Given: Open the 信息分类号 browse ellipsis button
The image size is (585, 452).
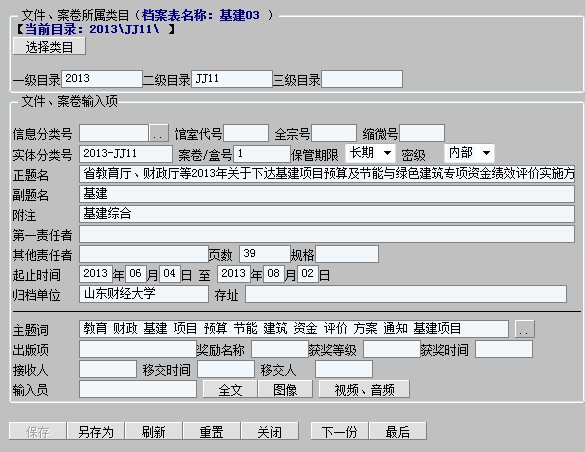Looking at the screenshot, I should [159, 133].
